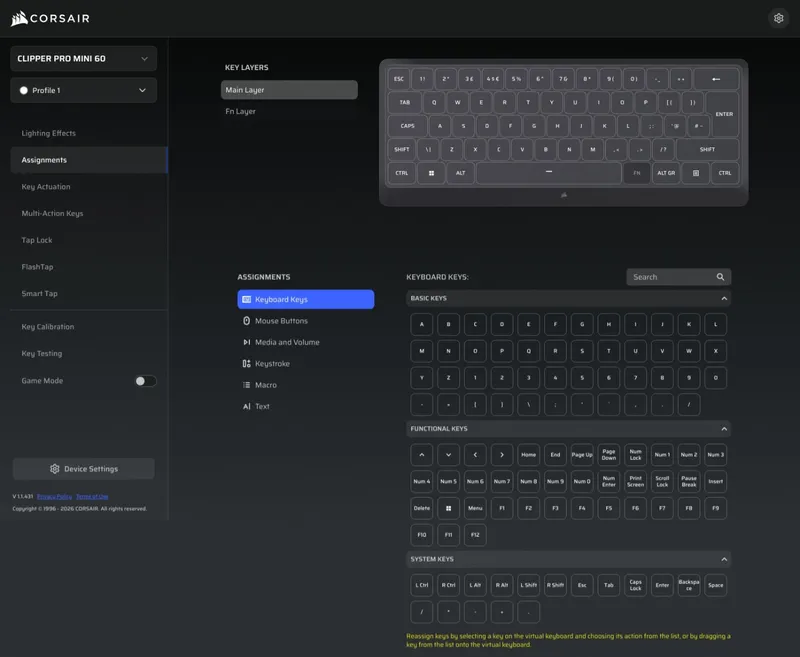Pick the Backspace system key
This screenshot has height=657, width=800.
[x=689, y=586]
